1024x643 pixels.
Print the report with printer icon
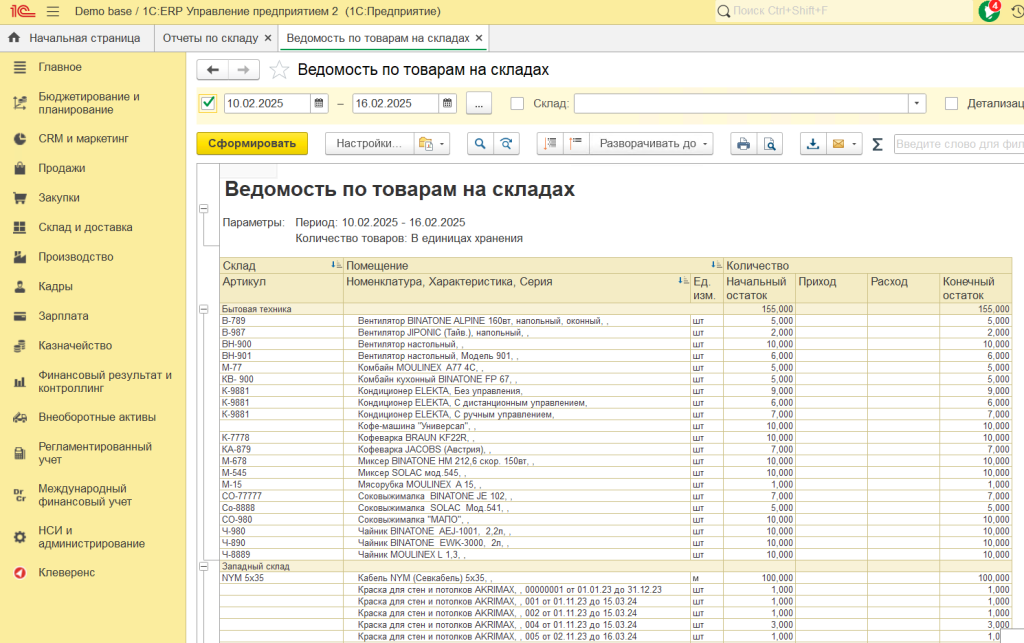tap(743, 144)
